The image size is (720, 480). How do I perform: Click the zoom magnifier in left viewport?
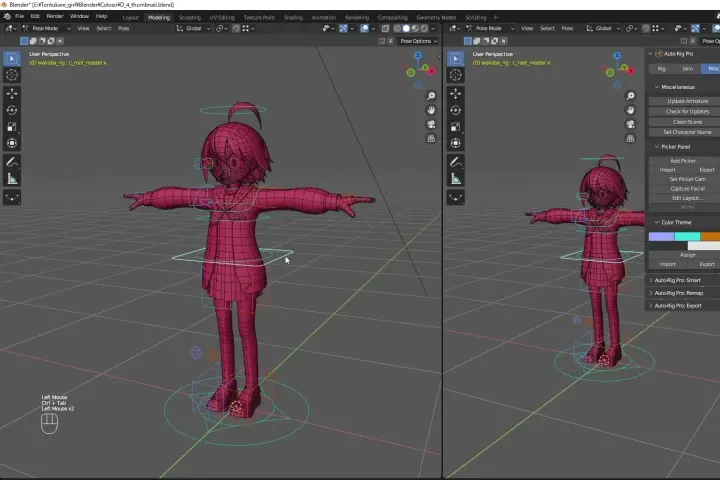point(431,96)
